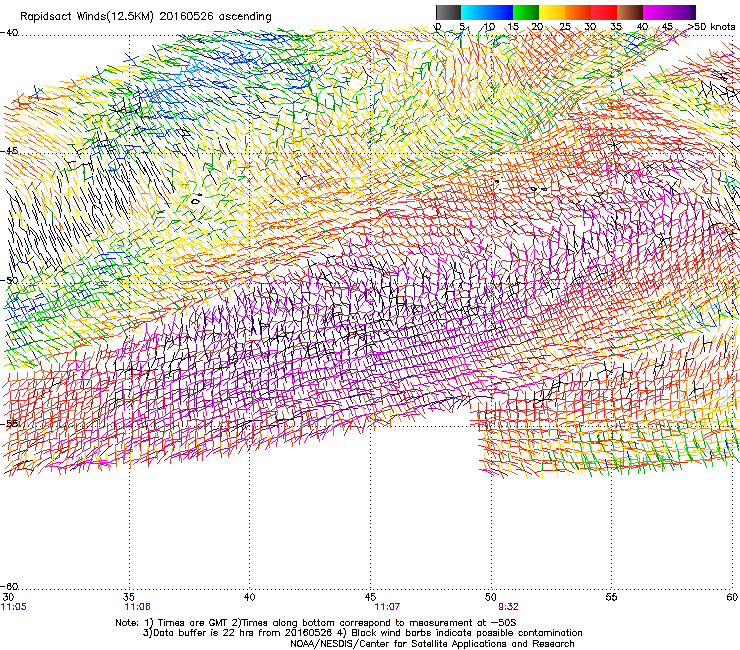The height and width of the screenshot is (650, 740).
Task: Click the '-60' latitude label
Action: 9,586
